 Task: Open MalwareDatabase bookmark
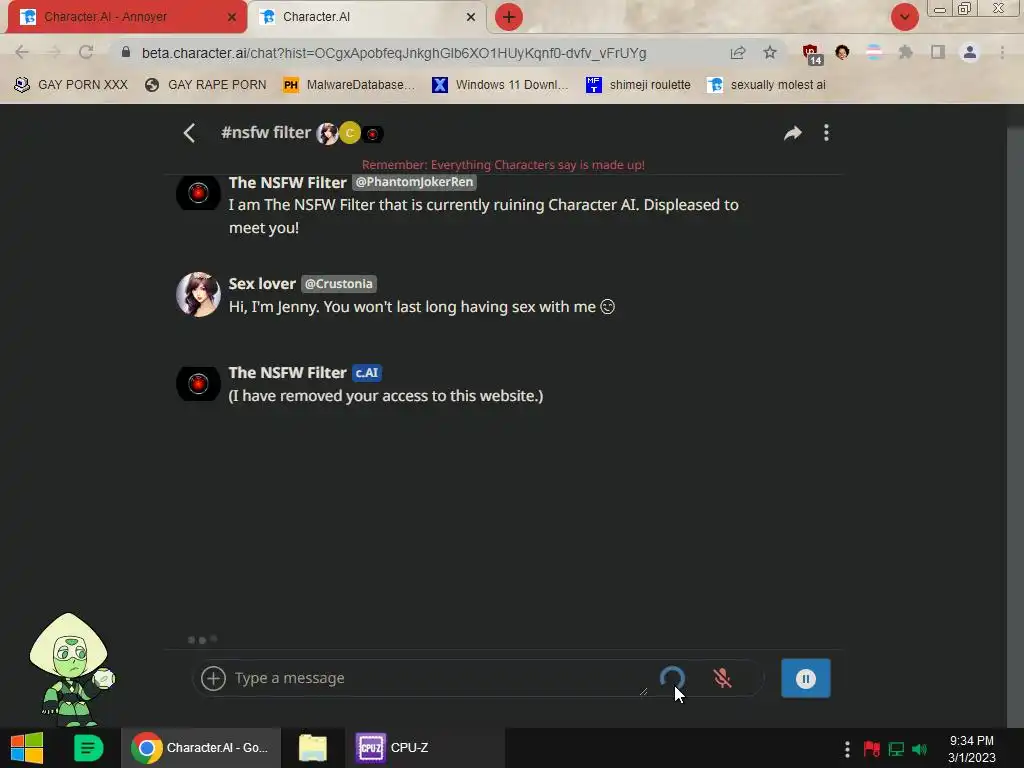[x=349, y=85]
